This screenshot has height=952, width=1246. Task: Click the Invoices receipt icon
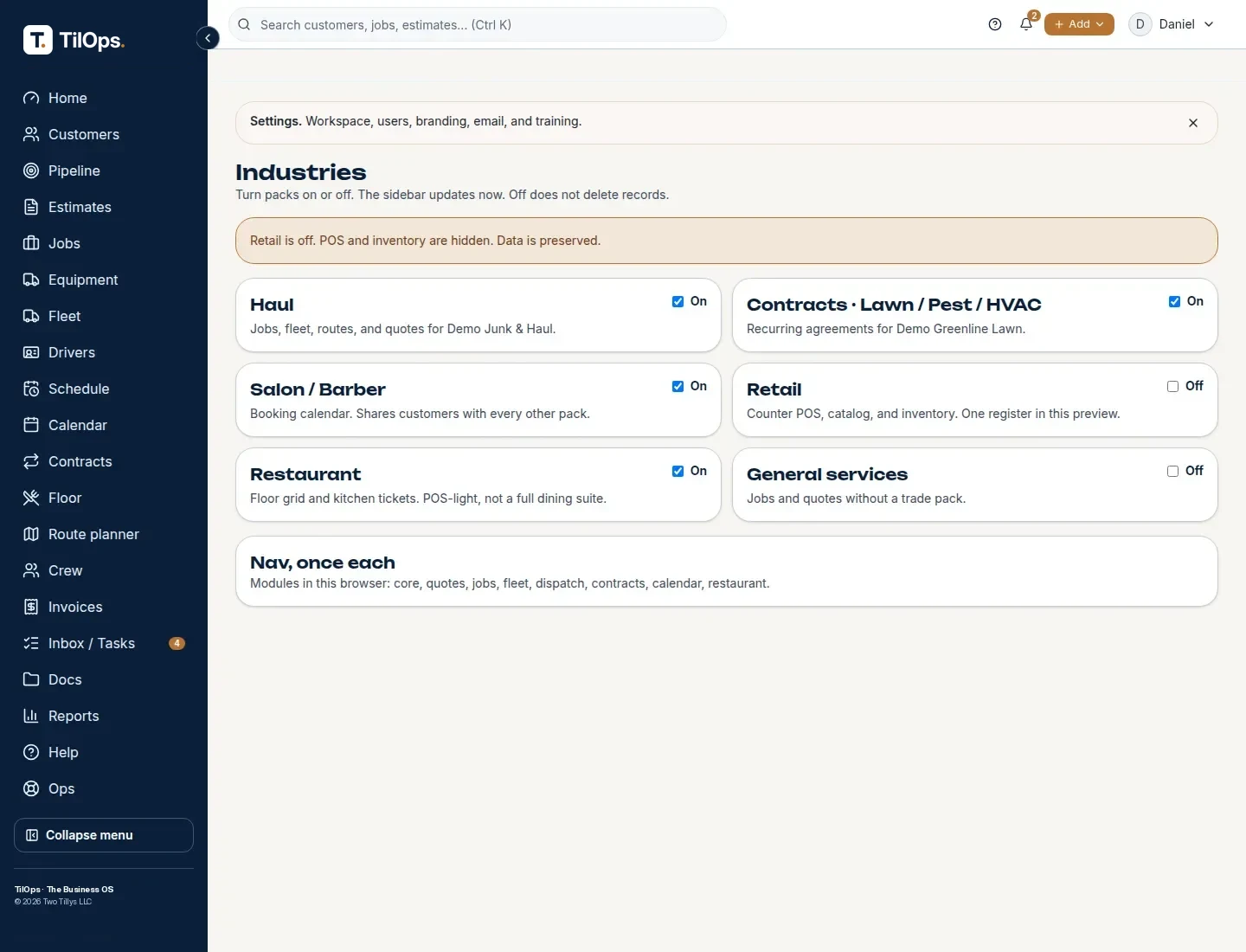click(31, 607)
